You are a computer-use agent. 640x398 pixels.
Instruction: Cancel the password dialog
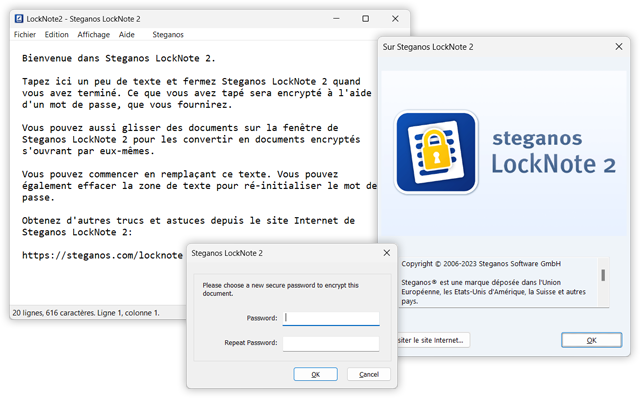tap(369, 374)
